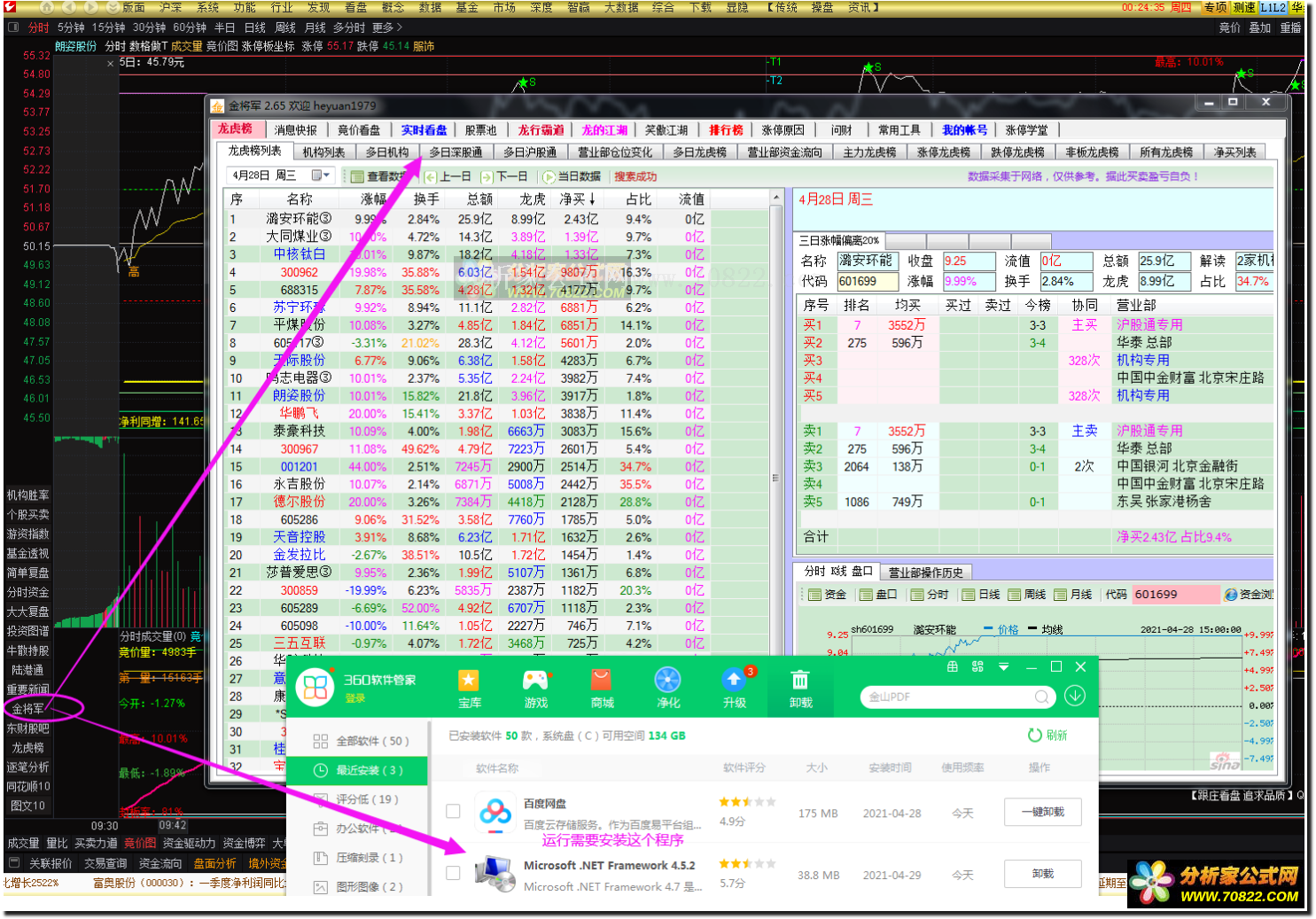The width and height of the screenshot is (1316, 919).
Task: Click the 百度网盘 app icon
Action: [495, 812]
